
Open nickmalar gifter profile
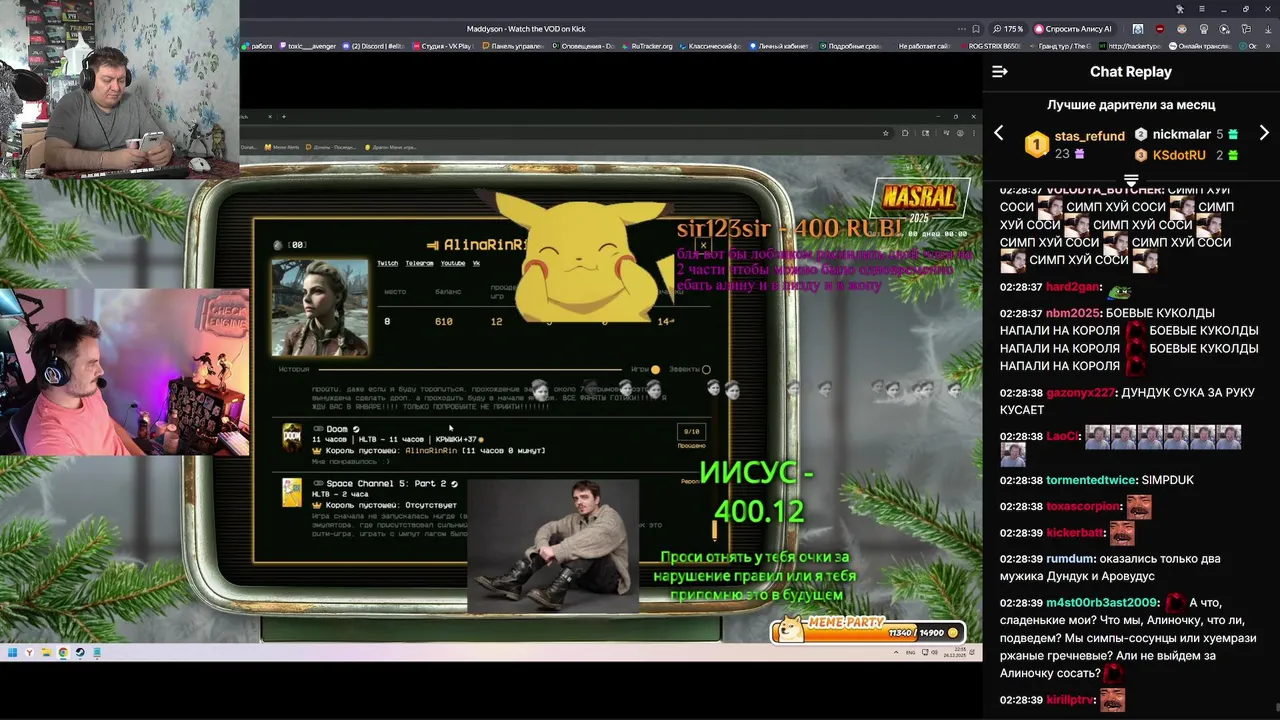1181,134
